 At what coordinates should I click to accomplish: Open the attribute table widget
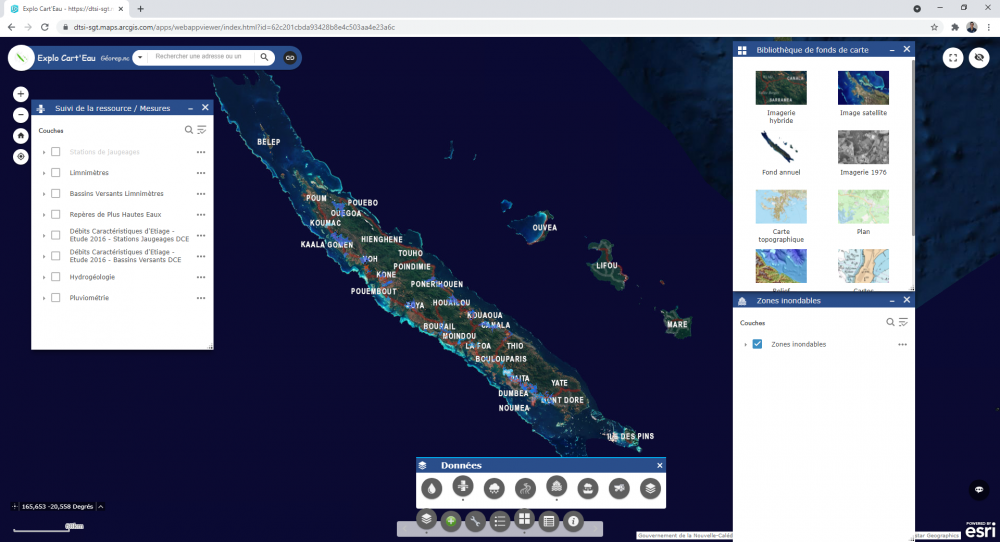pyautogui.click(x=548, y=522)
